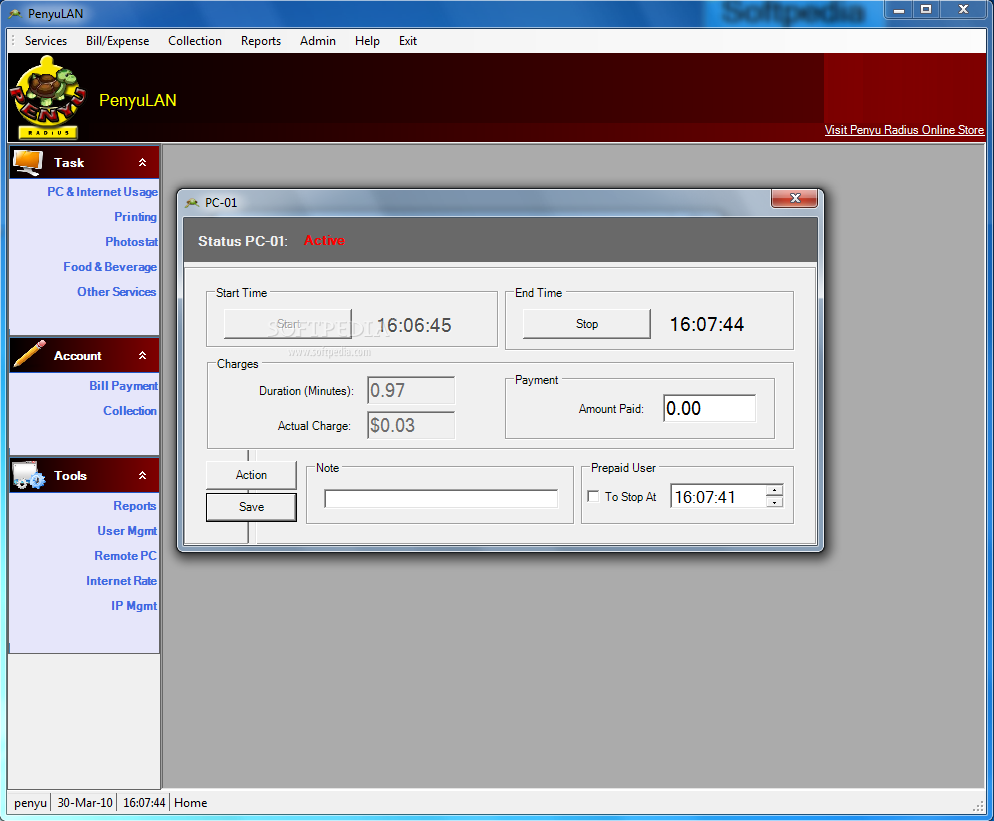Viewport: 994px width, 821px height.
Task: Collapse the Account panel chevron
Action: click(x=143, y=356)
